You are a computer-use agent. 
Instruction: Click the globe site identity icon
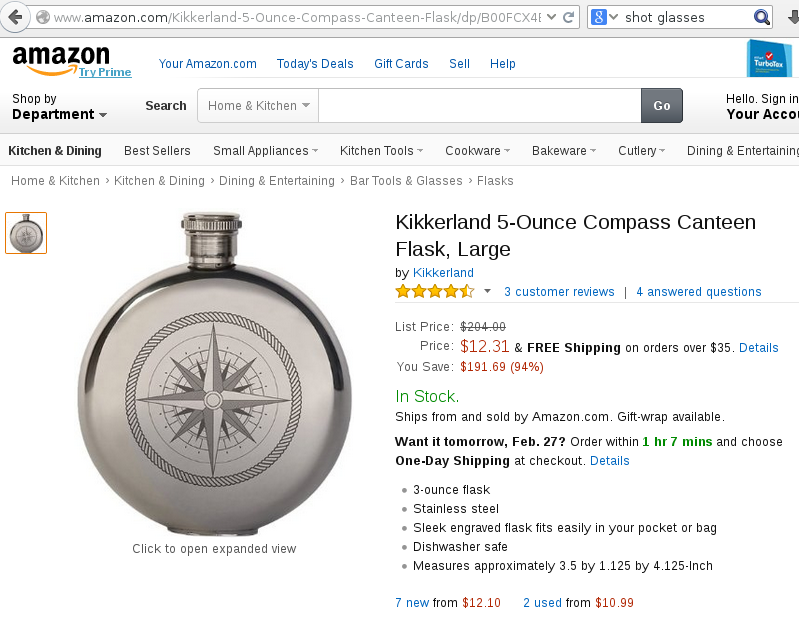point(42,17)
